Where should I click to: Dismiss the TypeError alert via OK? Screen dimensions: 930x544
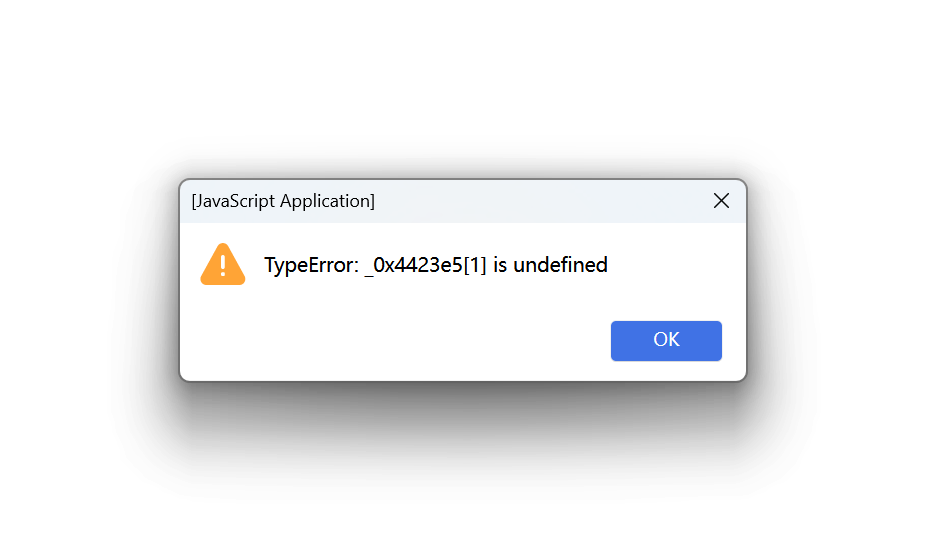point(666,341)
